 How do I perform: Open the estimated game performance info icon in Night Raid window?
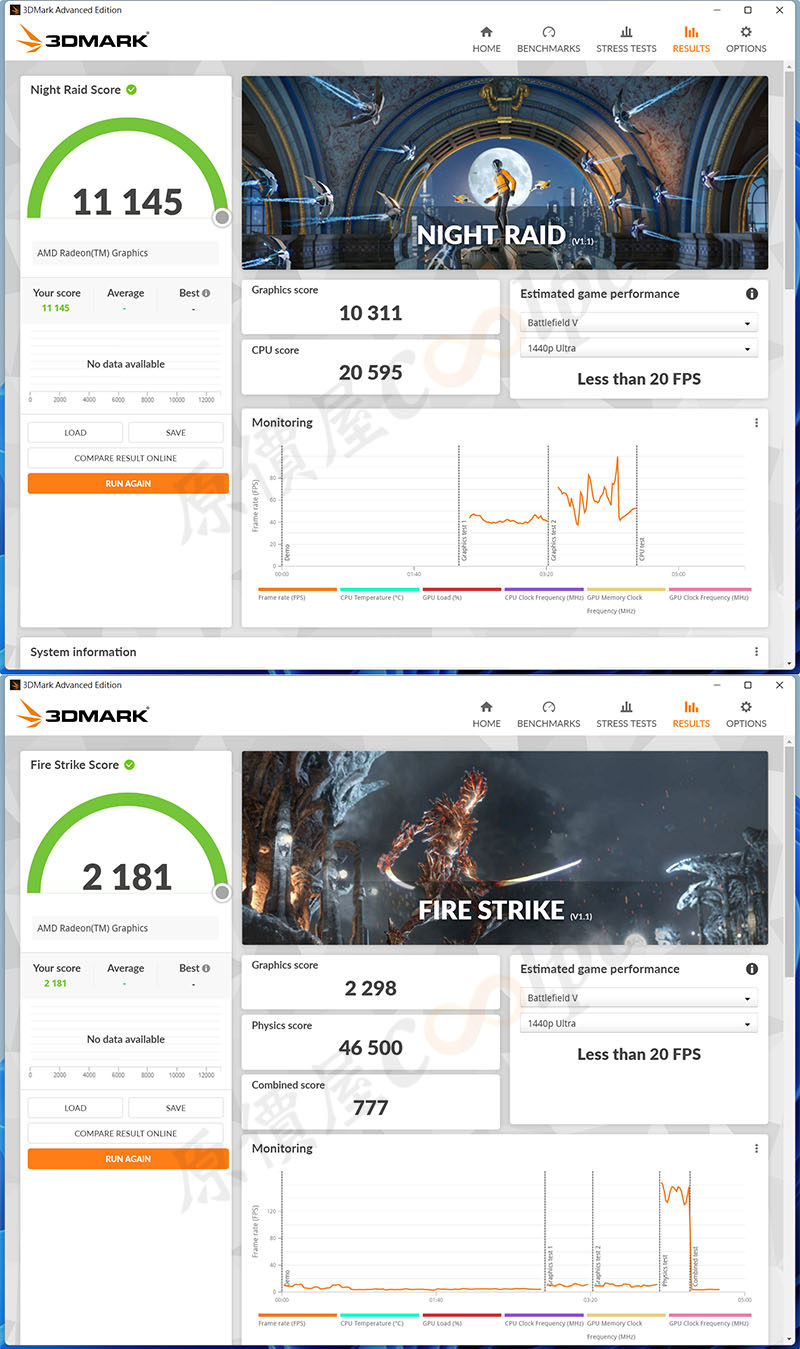pos(752,294)
